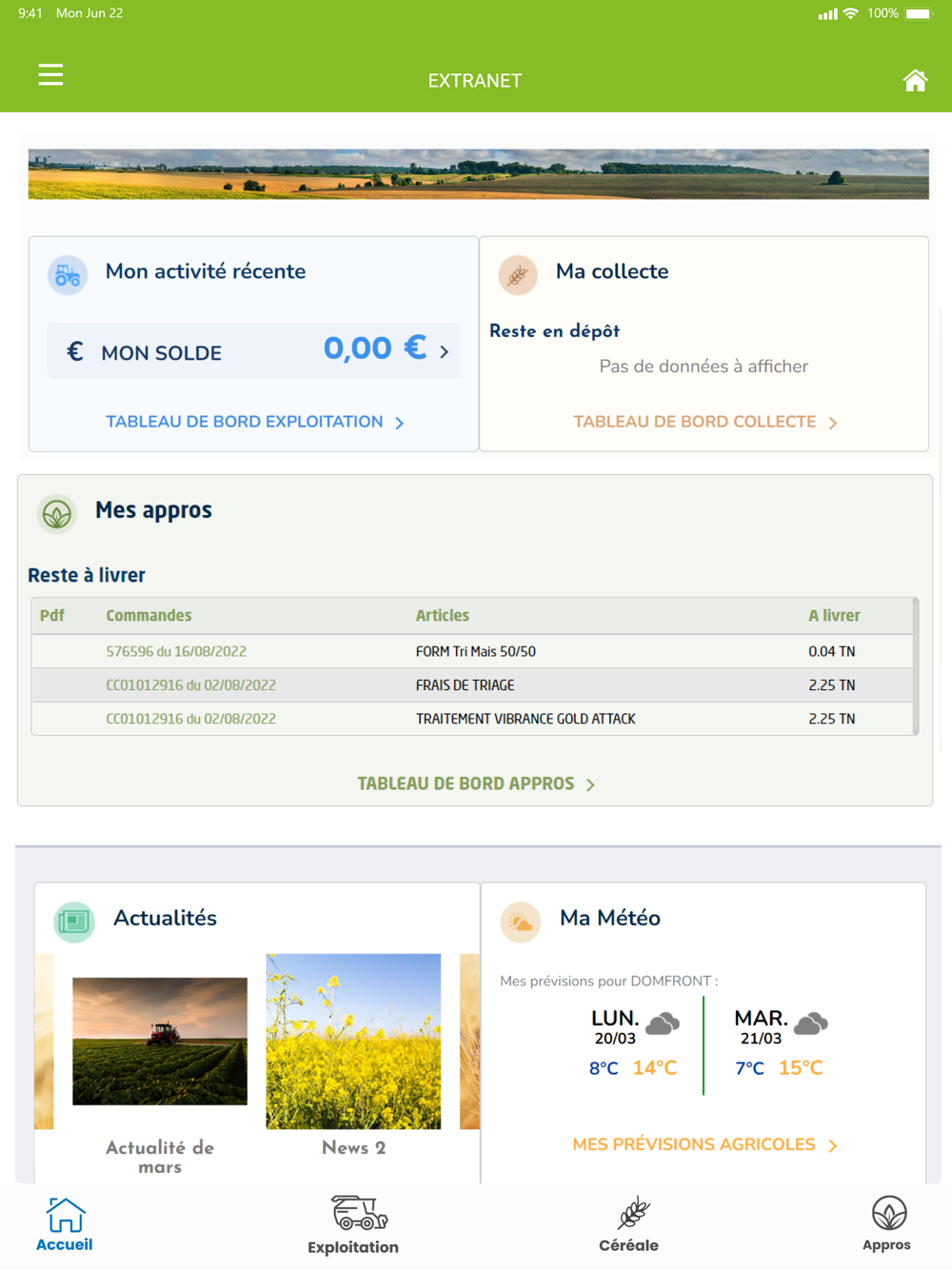Viewport: 952px width, 1270px height.
Task: Switch to the Appros tab
Action: [887, 1224]
